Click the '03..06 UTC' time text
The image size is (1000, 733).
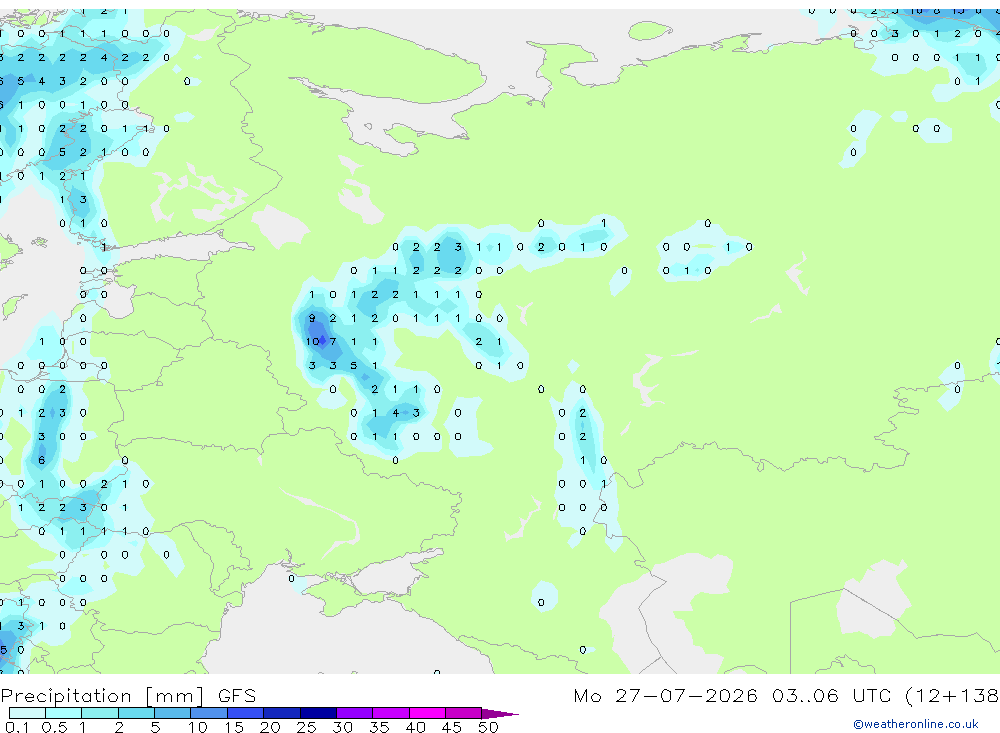click(834, 695)
